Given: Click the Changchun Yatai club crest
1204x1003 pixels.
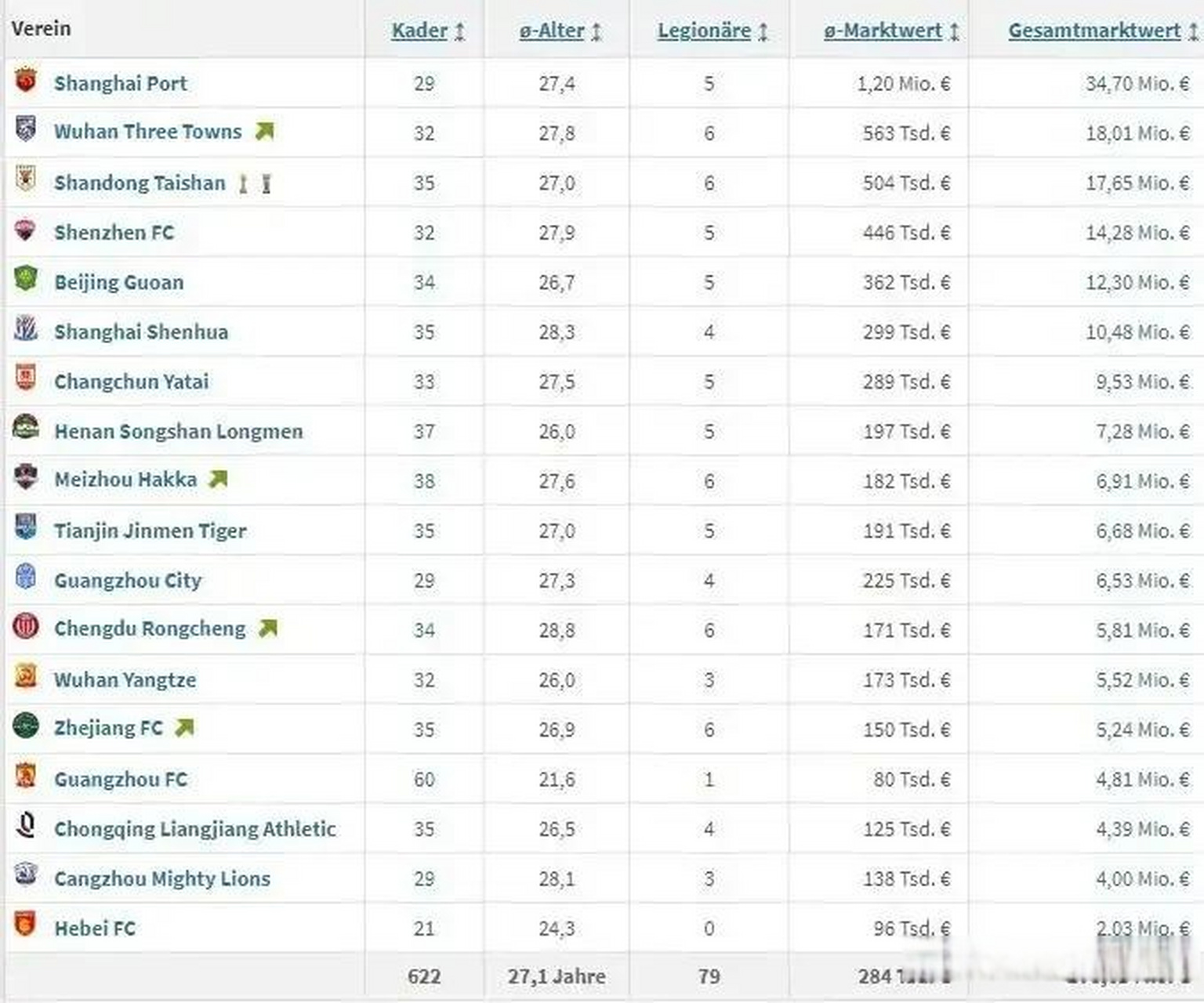Looking at the screenshot, I should point(26,378).
